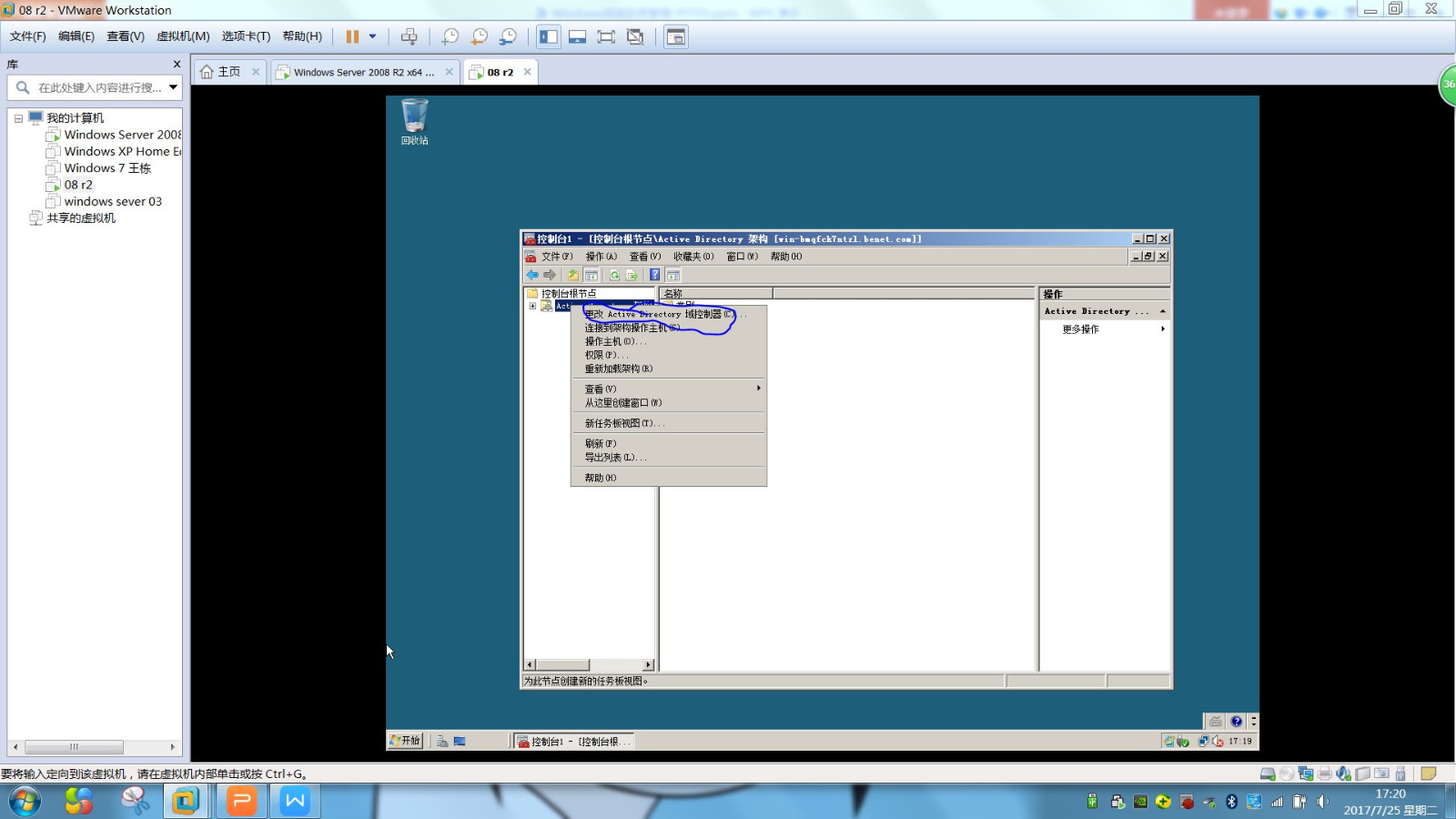Open MMC 操作(A) menu
The width and height of the screenshot is (1456, 819).
(x=601, y=257)
